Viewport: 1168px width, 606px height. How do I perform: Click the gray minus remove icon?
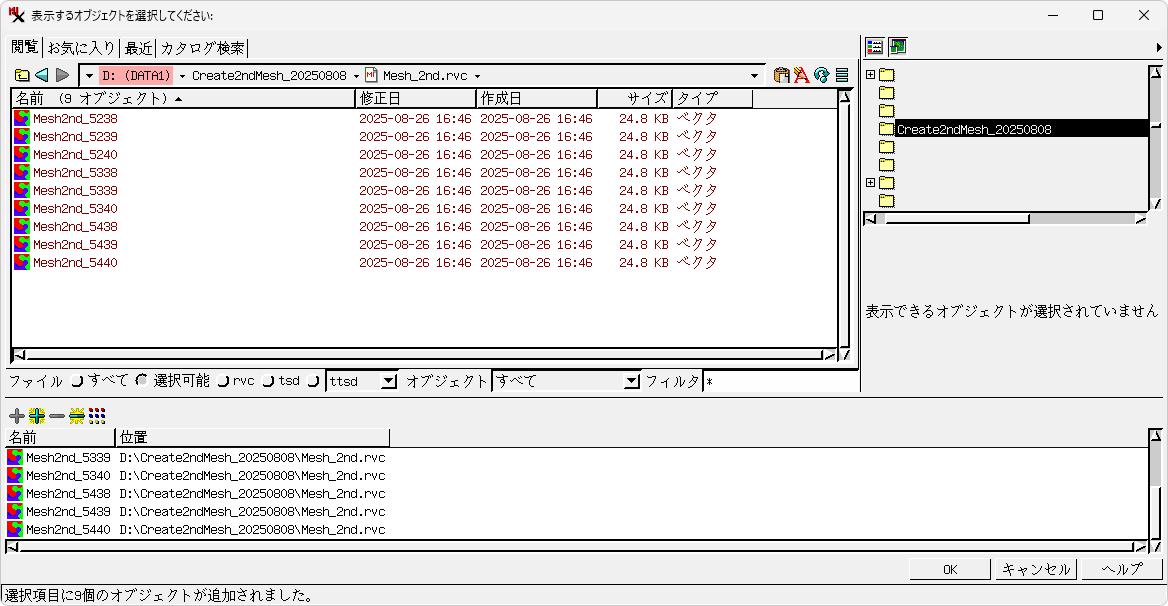(57, 416)
